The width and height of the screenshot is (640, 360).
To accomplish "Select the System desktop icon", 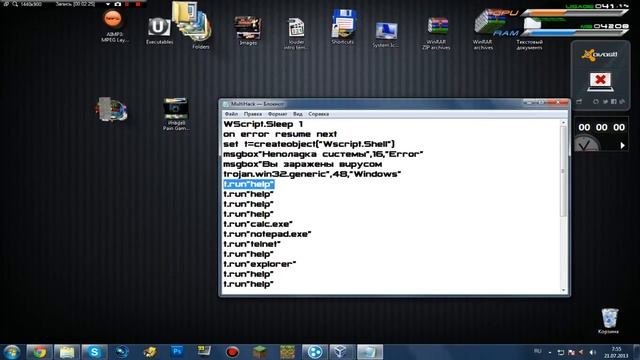I will 385,35.
